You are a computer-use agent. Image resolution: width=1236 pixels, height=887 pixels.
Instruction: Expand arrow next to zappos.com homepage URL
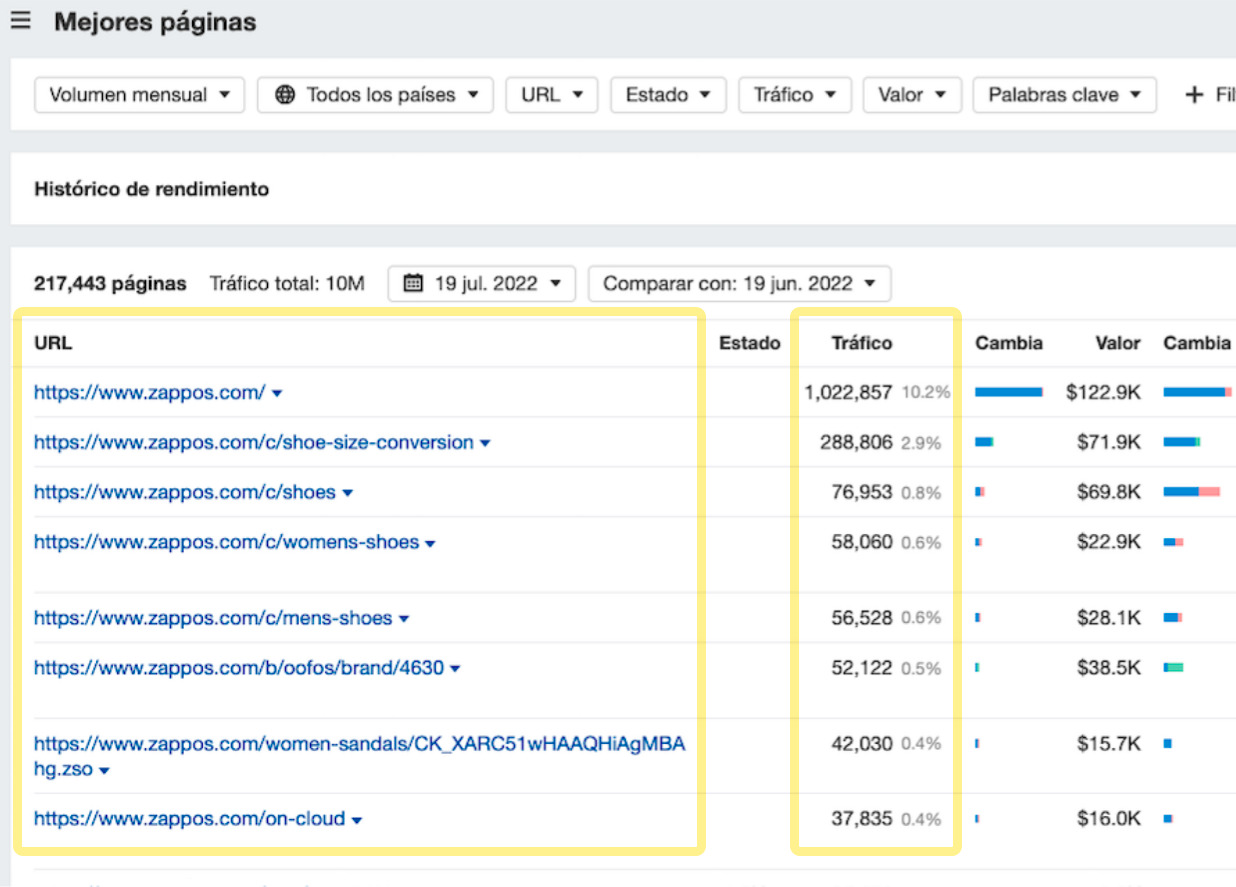coord(277,393)
